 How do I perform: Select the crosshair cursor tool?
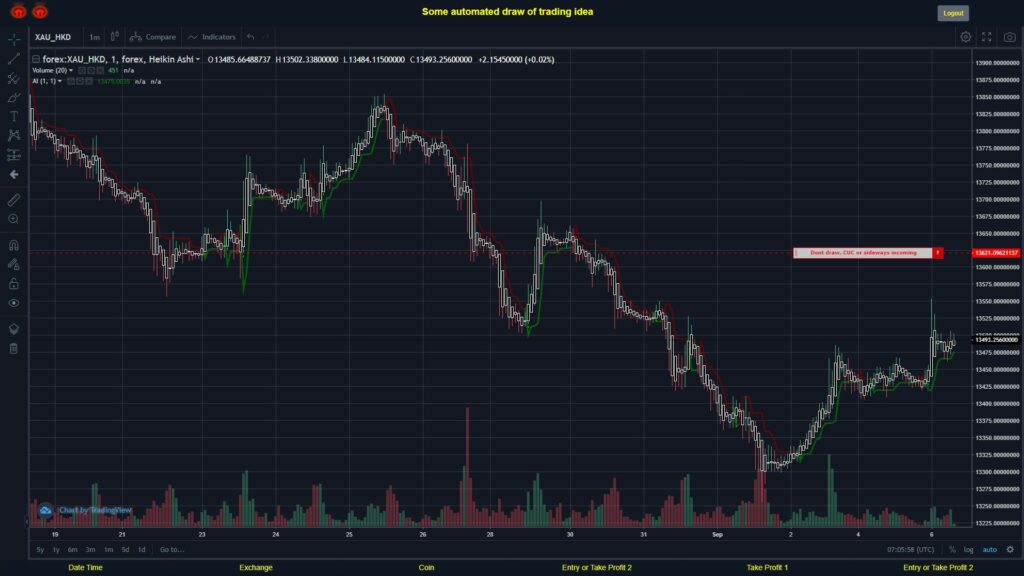click(14, 39)
